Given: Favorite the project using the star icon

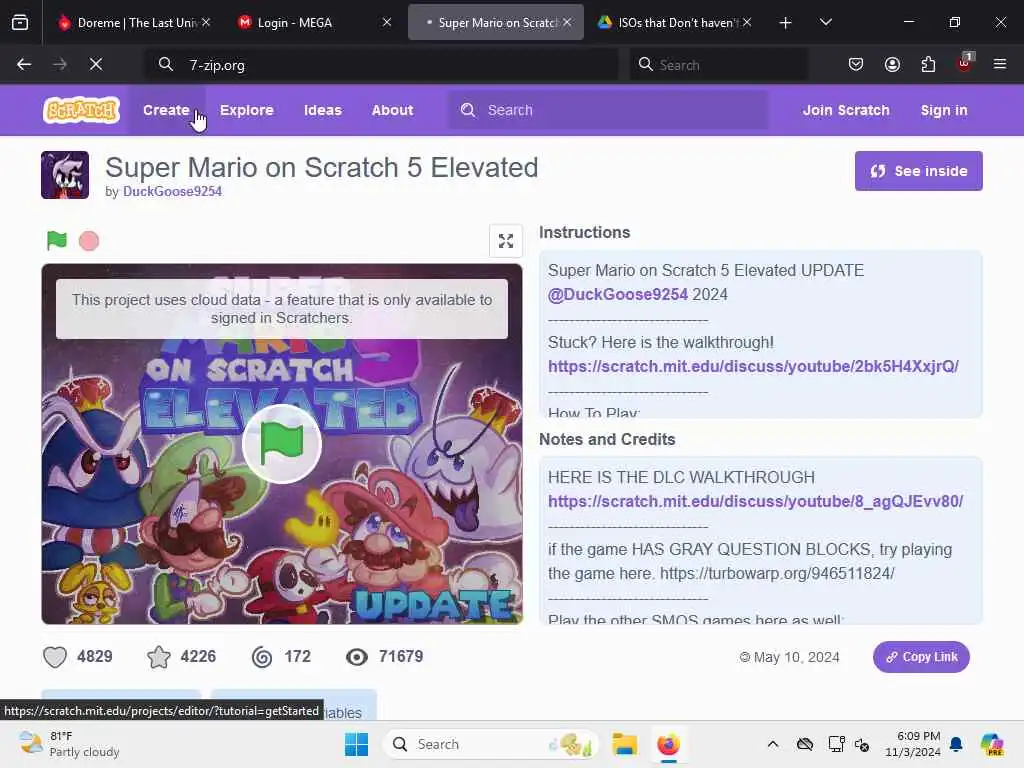Looking at the screenshot, I should click(159, 657).
